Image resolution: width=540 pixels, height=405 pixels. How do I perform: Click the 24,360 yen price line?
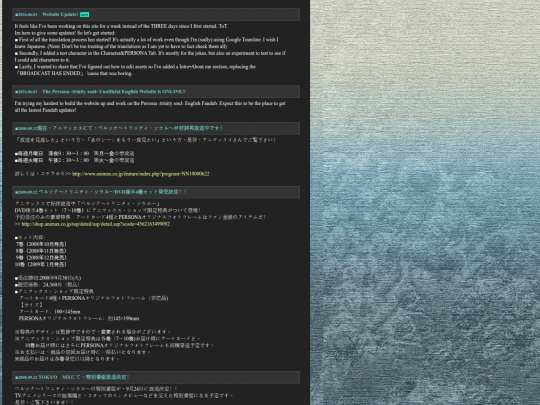tap(48, 285)
